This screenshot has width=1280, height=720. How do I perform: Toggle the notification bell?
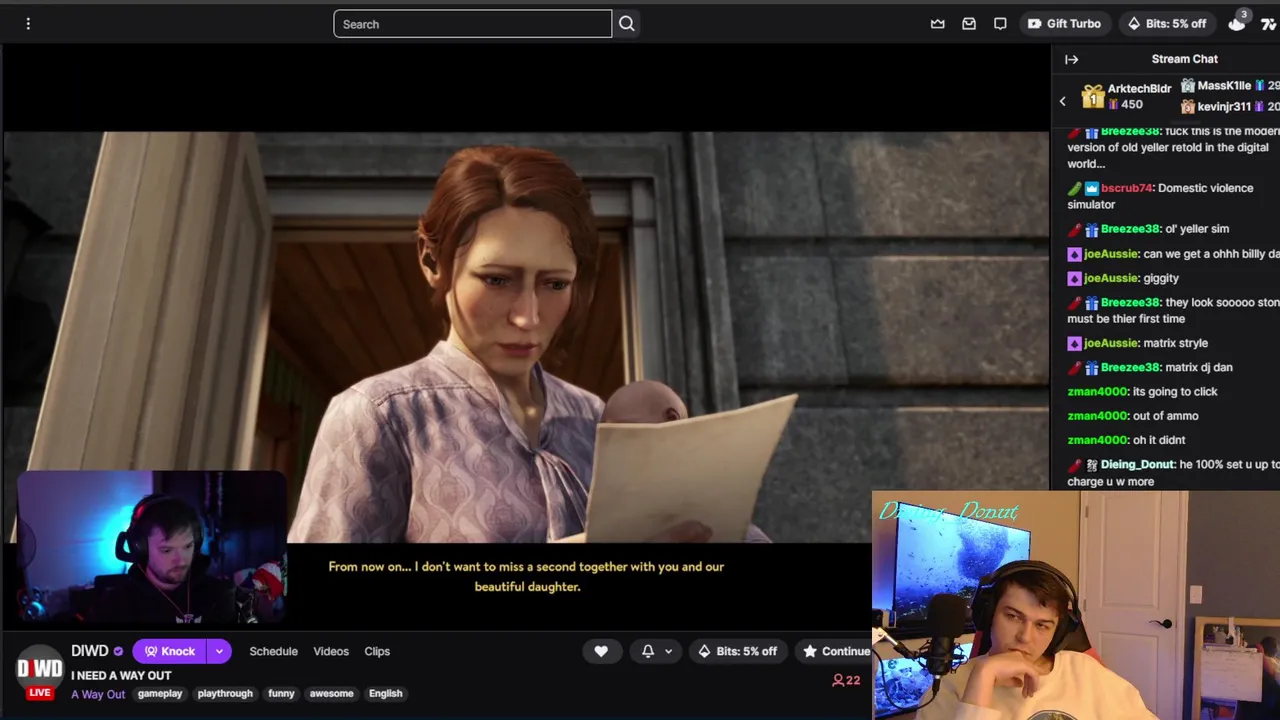pyautogui.click(x=648, y=651)
